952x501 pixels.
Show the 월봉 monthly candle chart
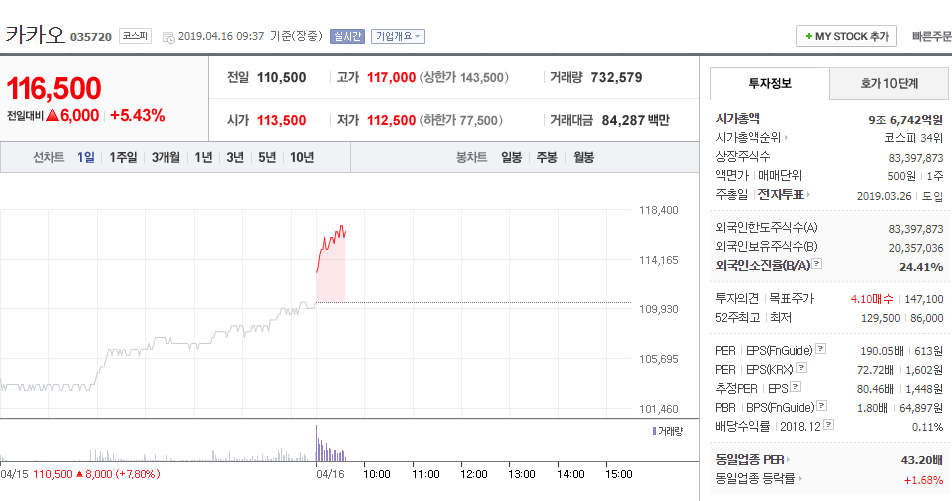[x=583, y=157]
